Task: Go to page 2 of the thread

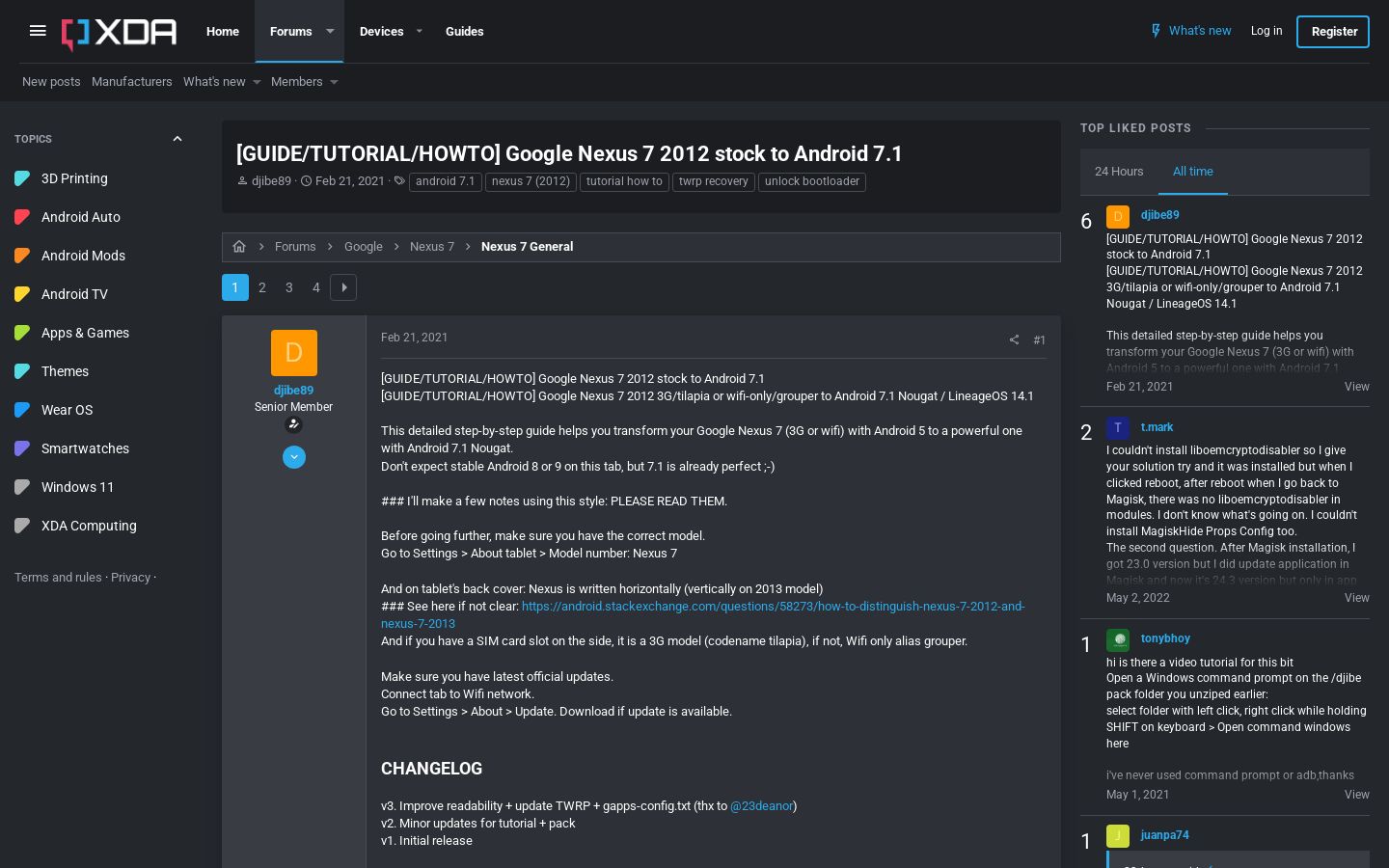Action: [x=262, y=287]
